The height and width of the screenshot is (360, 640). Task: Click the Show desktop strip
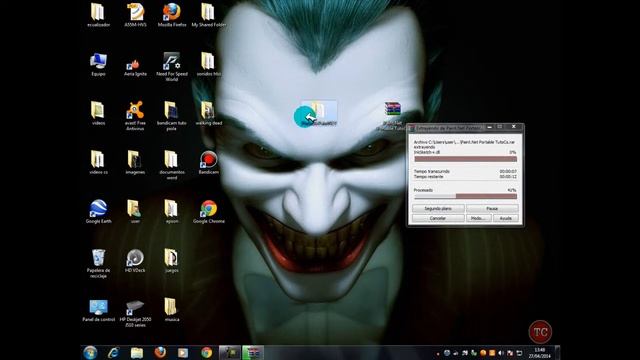[x=557, y=353]
